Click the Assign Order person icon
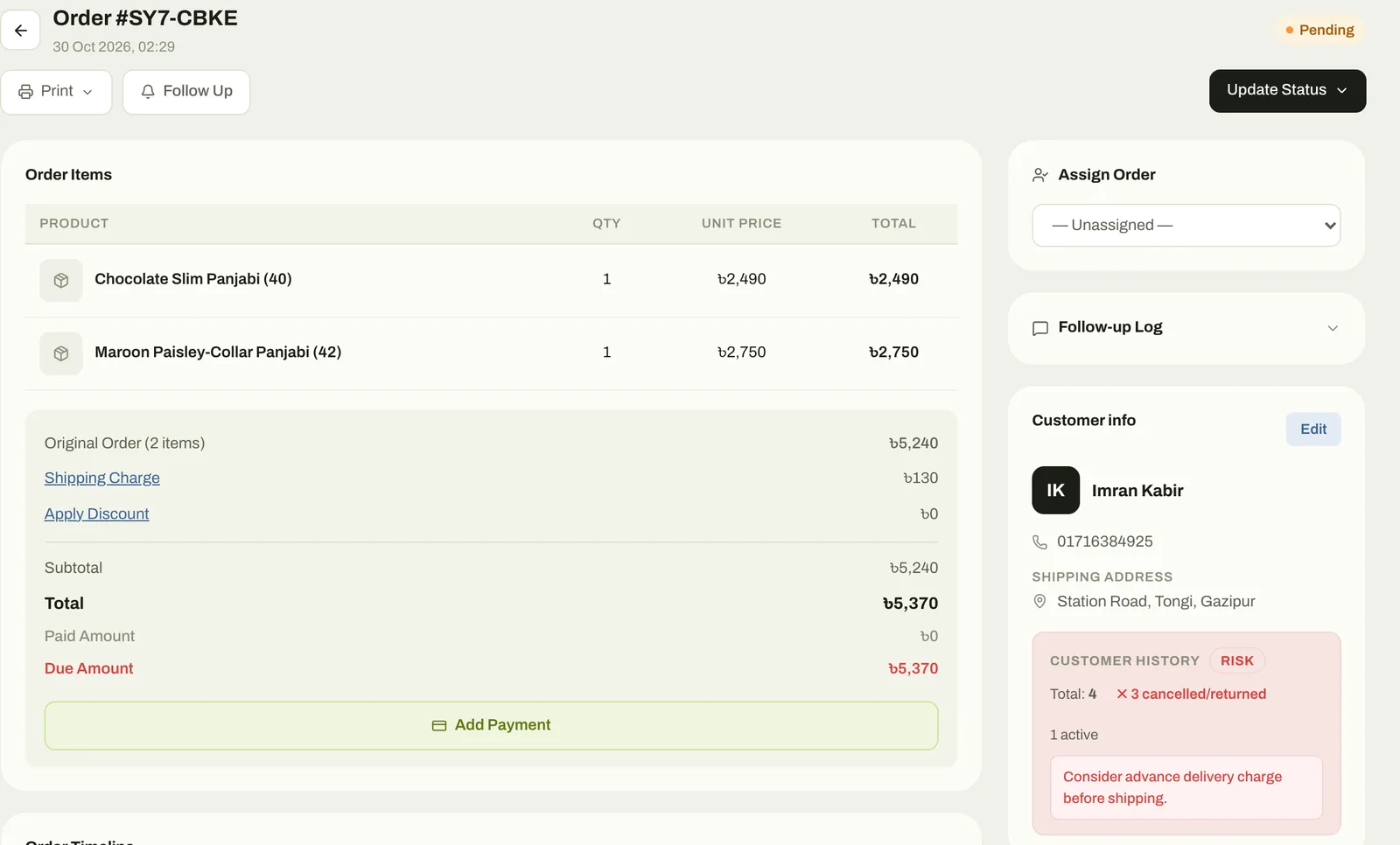This screenshot has height=845, width=1400. click(1040, 175)
